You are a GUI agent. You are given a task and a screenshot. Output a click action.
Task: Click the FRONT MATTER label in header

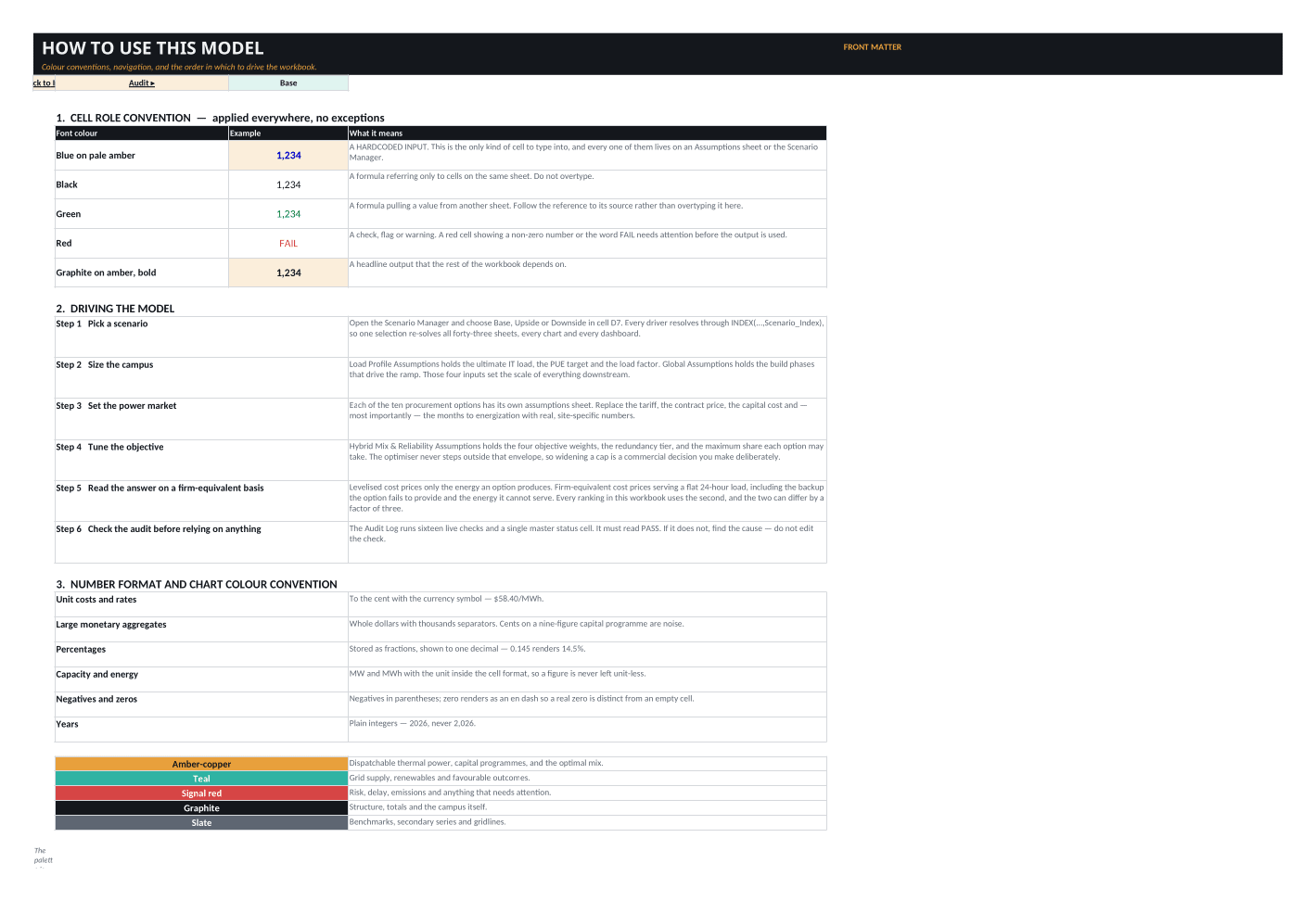pyautogui.click(x=872, y=47)
